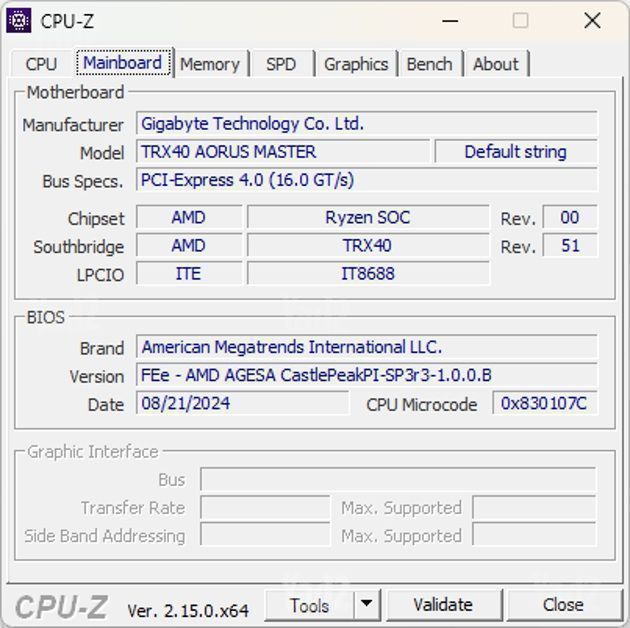Click the Southbridge Rev. value 51
This screenshot has height=628, width=630.
(x=570, y=245)
